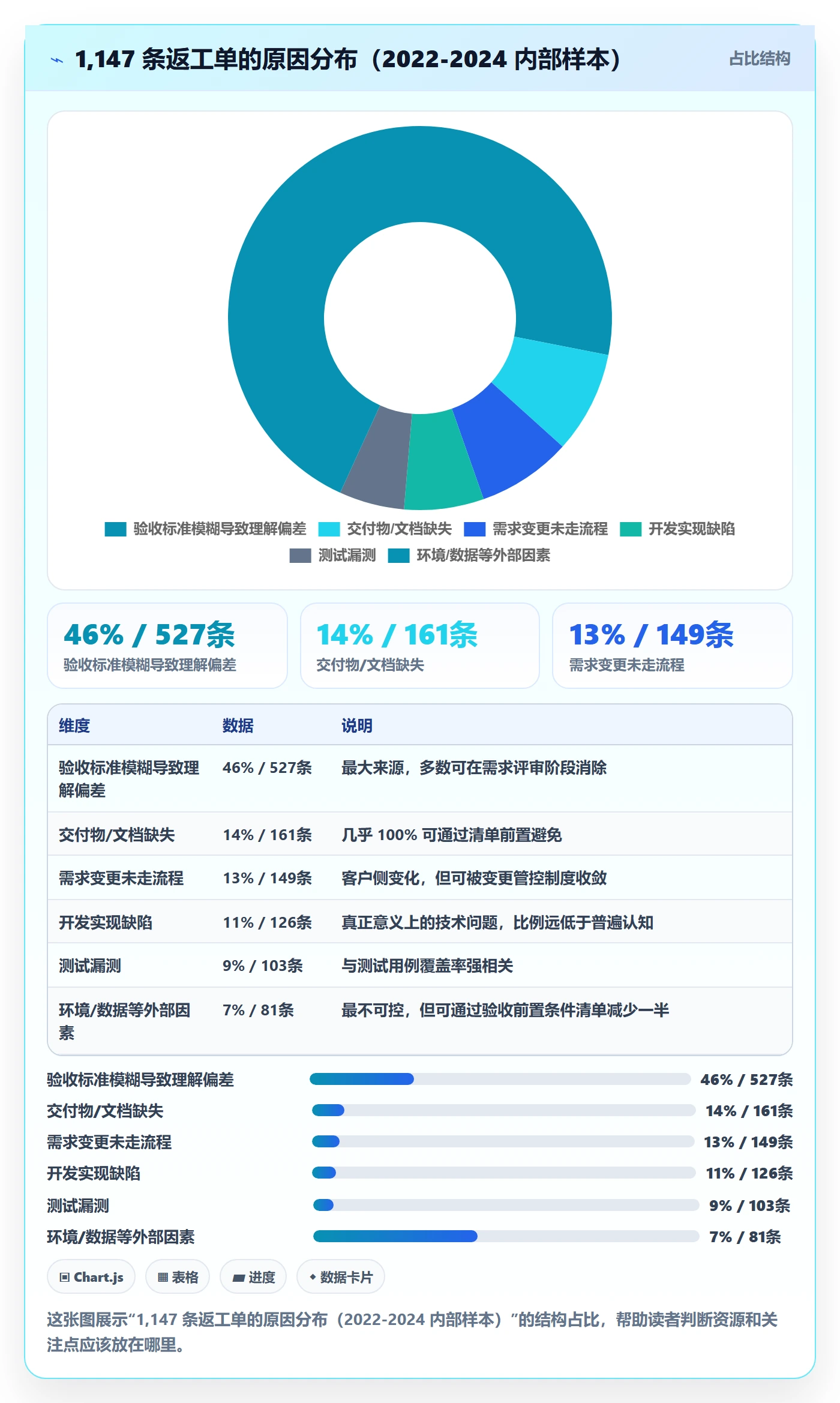Click the 数据卡片 tag chip
The image size is (840, 1403).
[341, 1277]
